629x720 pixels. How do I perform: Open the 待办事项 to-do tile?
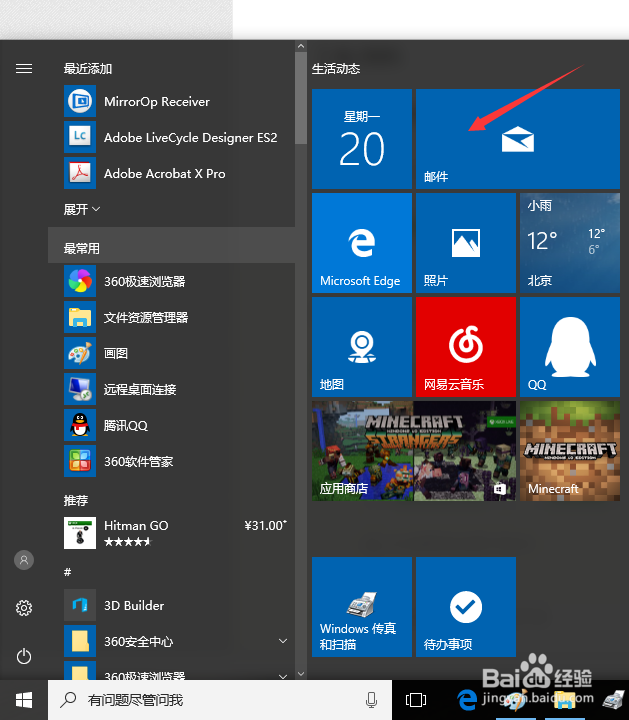pos(466,607)
